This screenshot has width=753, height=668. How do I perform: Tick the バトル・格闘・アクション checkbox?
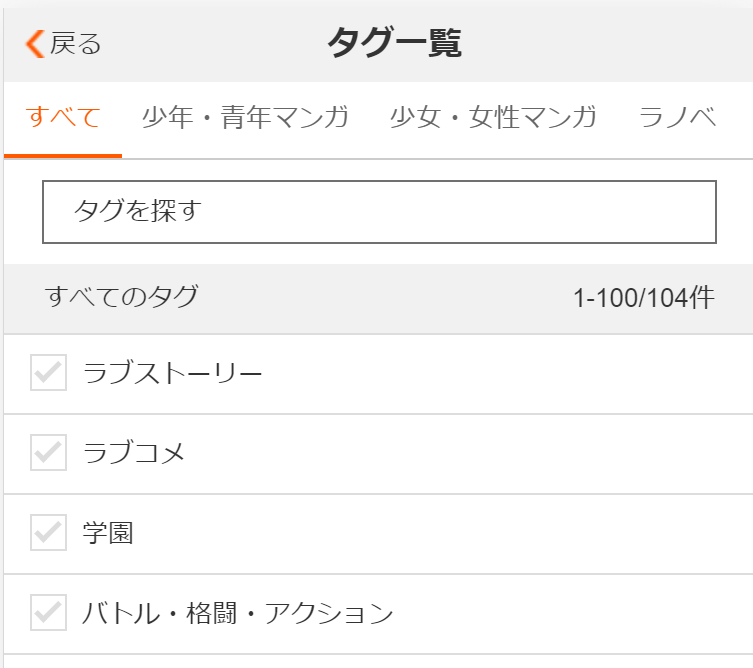48,612
